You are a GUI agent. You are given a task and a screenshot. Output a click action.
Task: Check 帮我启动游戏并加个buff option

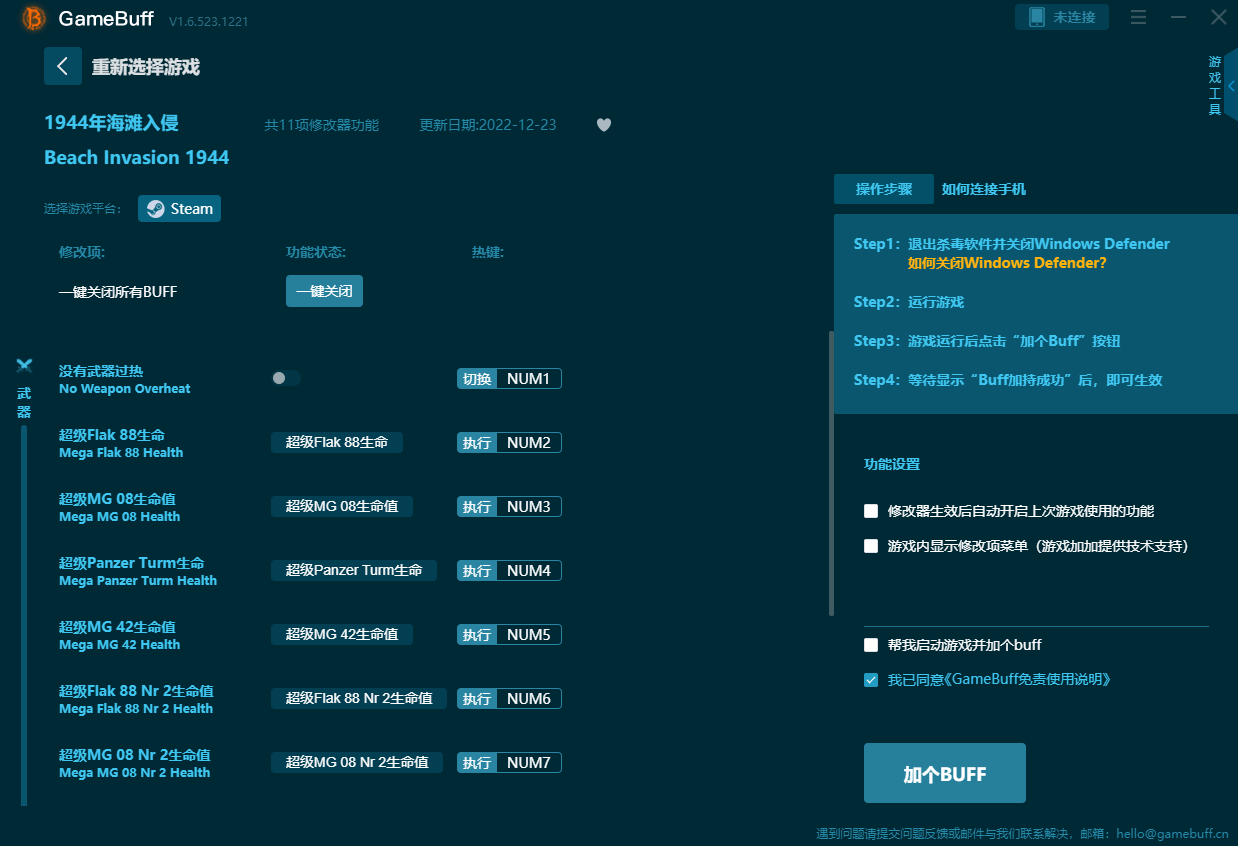point(871,645)
